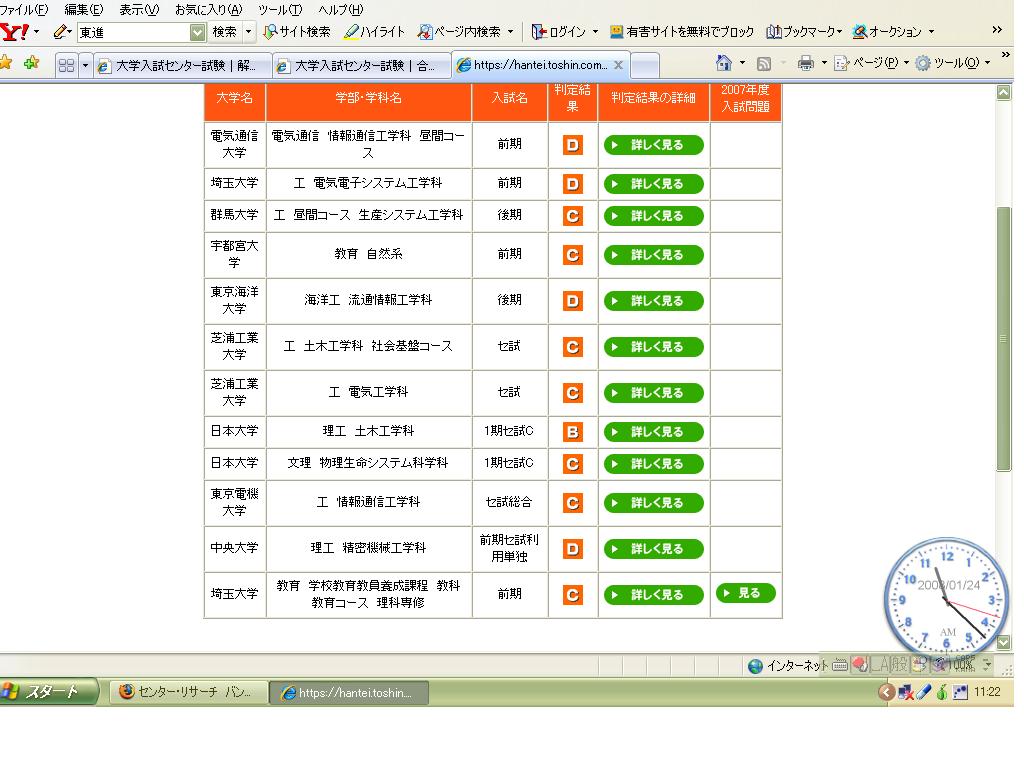Image resolution: width=1024 pixels, height=768 pixels.
Task: Open the ブックマーク dropdown menu
Action: tap(804, 32)
